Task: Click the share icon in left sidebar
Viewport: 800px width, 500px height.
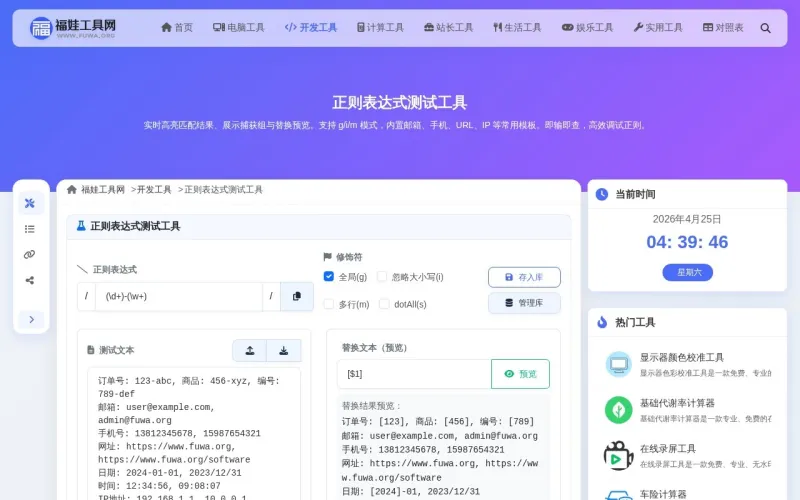Action: (x=30, y=280)
